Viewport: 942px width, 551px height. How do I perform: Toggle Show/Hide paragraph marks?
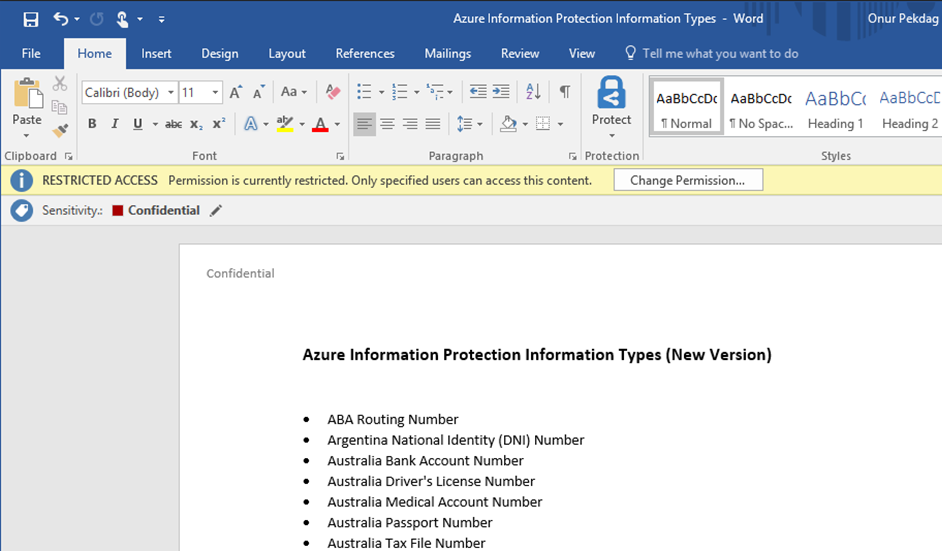564,92
